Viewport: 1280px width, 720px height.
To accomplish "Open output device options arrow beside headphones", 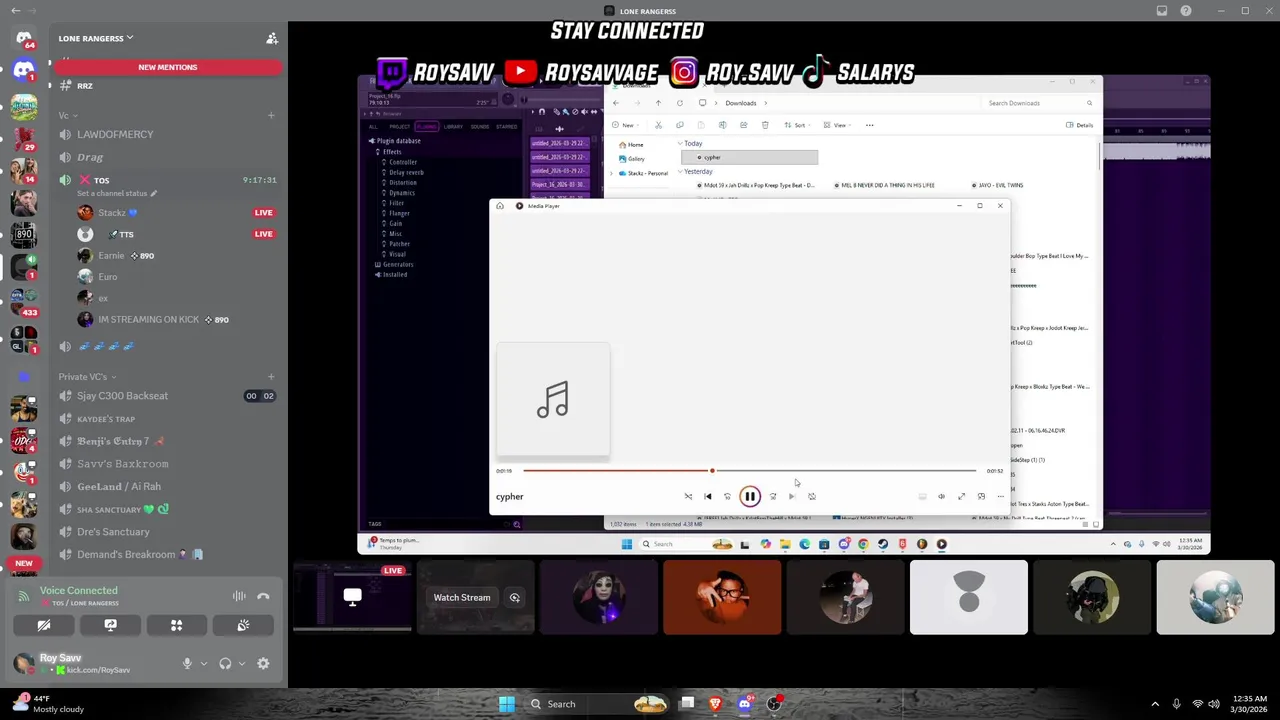I will tap(241, 663).
